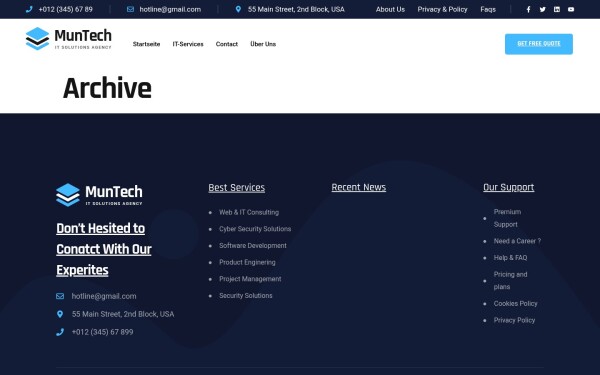Click the Our Support heading
This screenshot has height=375, width=600.
pyautogui.click(x=509, y=188)
